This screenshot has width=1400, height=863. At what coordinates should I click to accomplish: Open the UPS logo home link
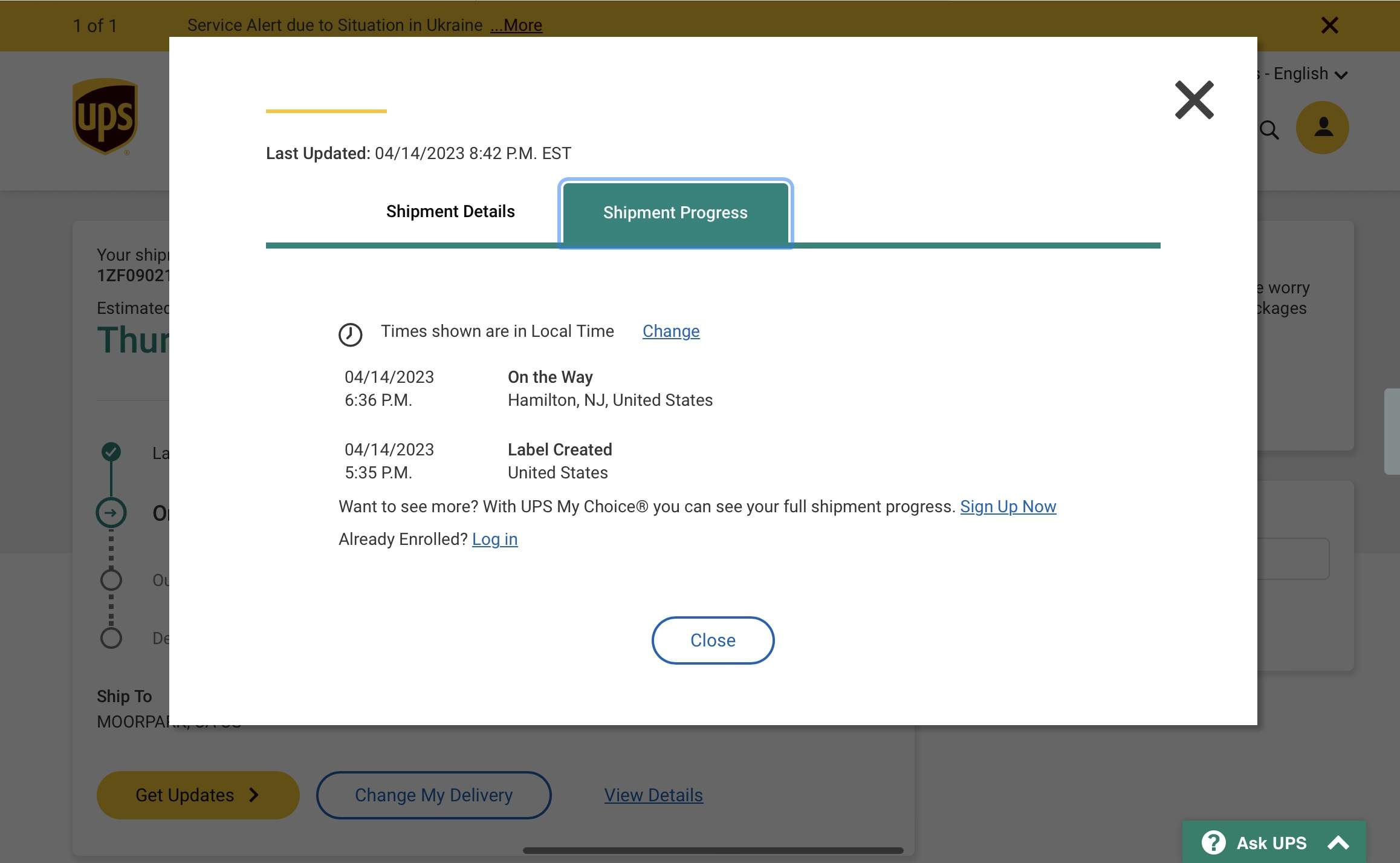(x=105, y=116)
